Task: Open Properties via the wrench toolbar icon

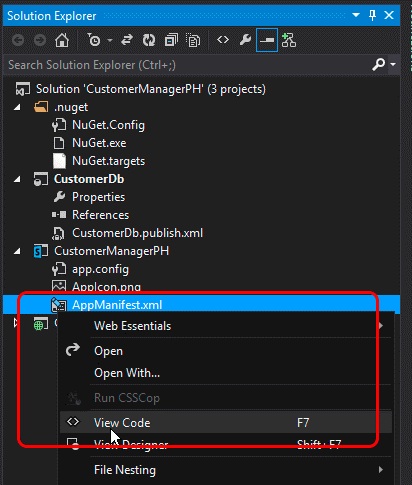Action: [245, 40]
